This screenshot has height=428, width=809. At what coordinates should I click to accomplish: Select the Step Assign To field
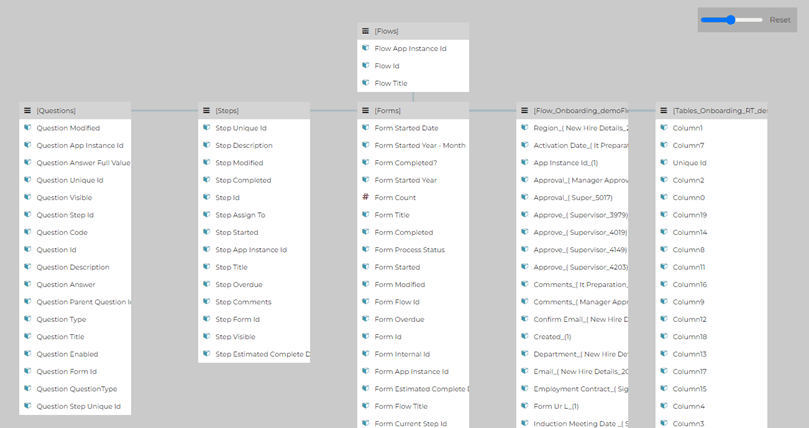tap(254, 215)
